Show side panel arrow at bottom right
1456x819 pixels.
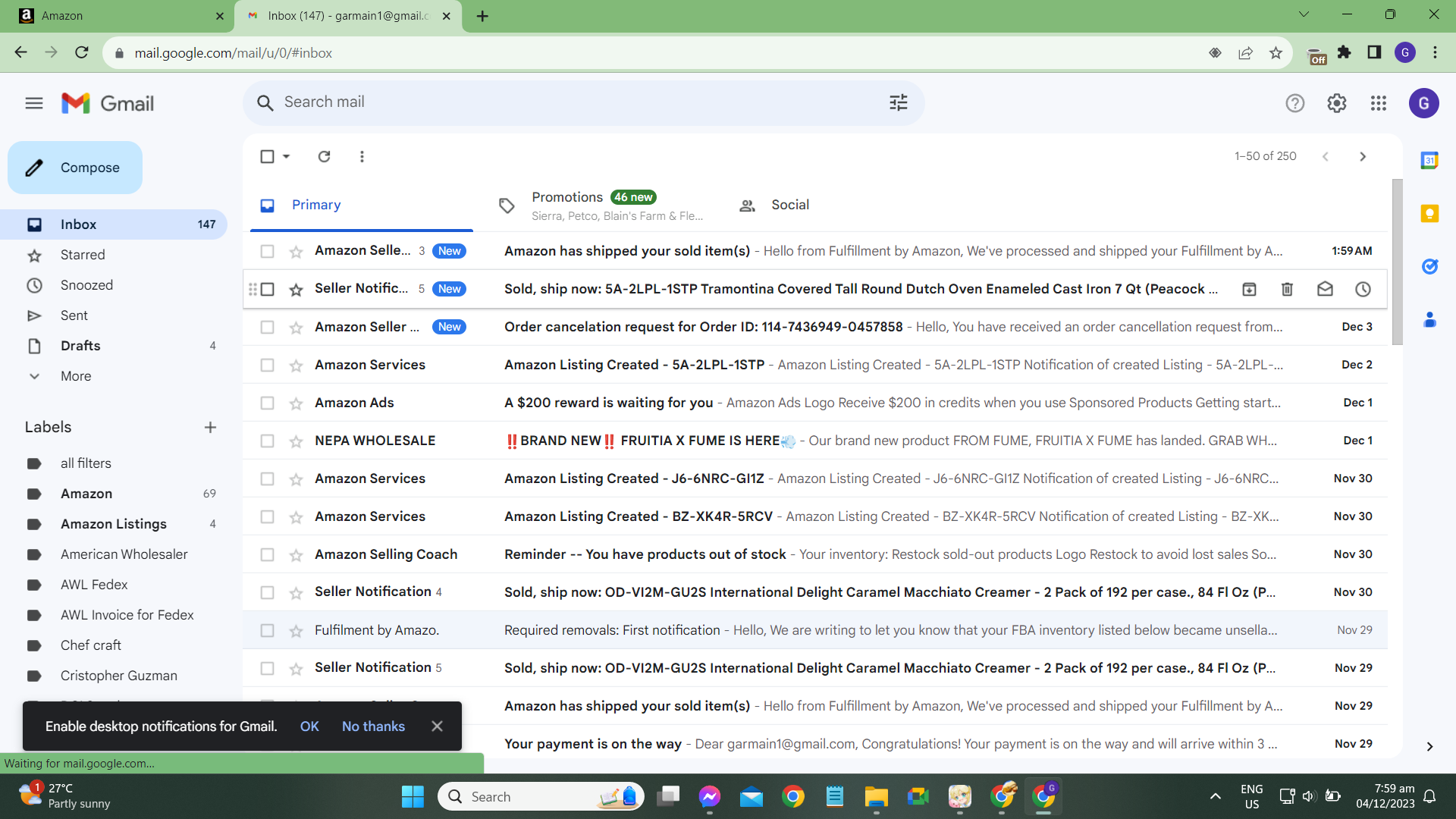pyautogui.click(x=1429, y=747)
